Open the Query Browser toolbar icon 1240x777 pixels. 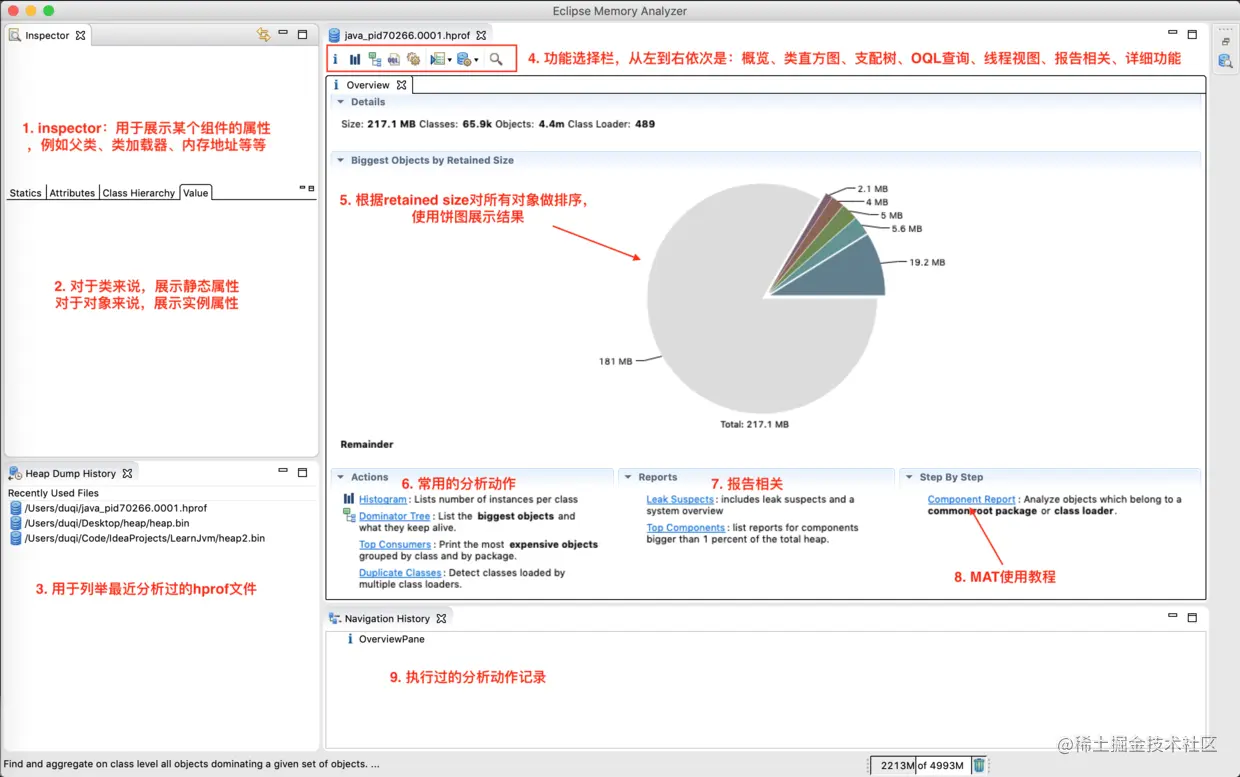[x=463, y=59]
